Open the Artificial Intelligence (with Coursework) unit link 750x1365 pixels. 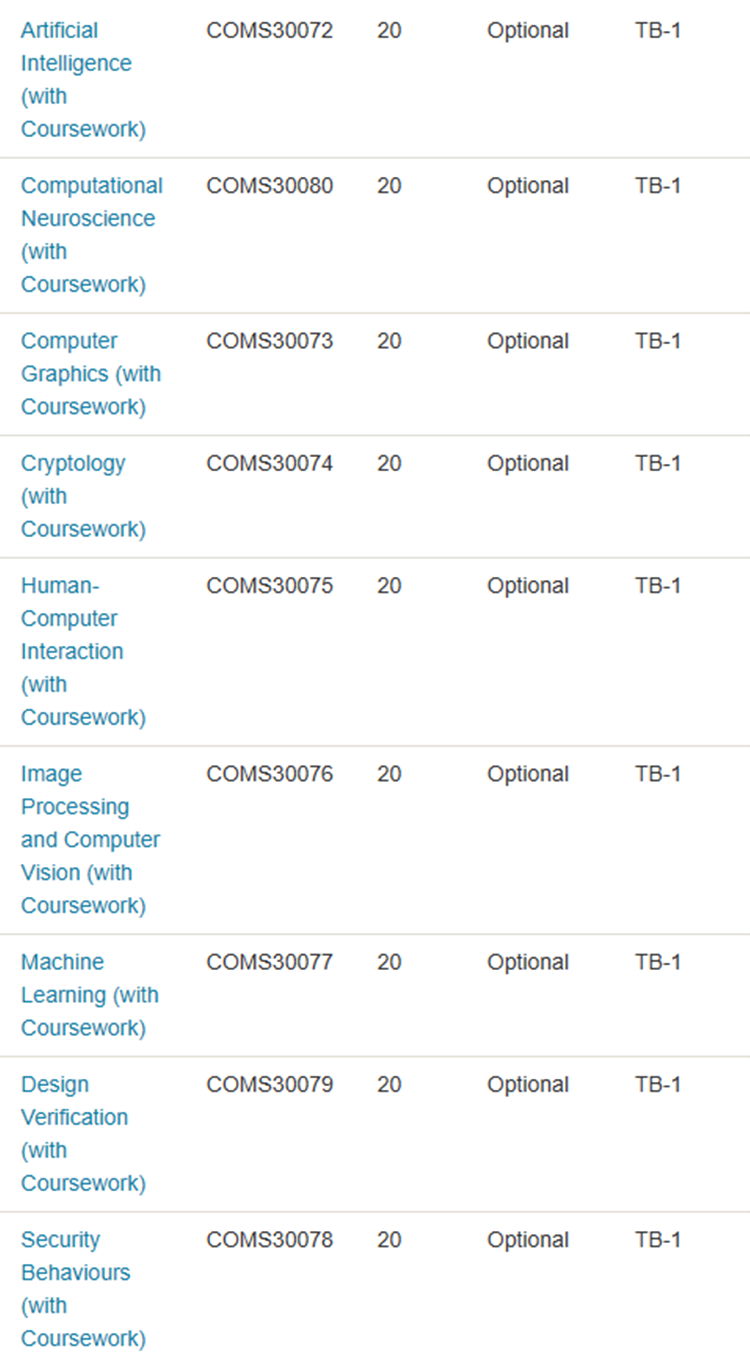point(84,80)
